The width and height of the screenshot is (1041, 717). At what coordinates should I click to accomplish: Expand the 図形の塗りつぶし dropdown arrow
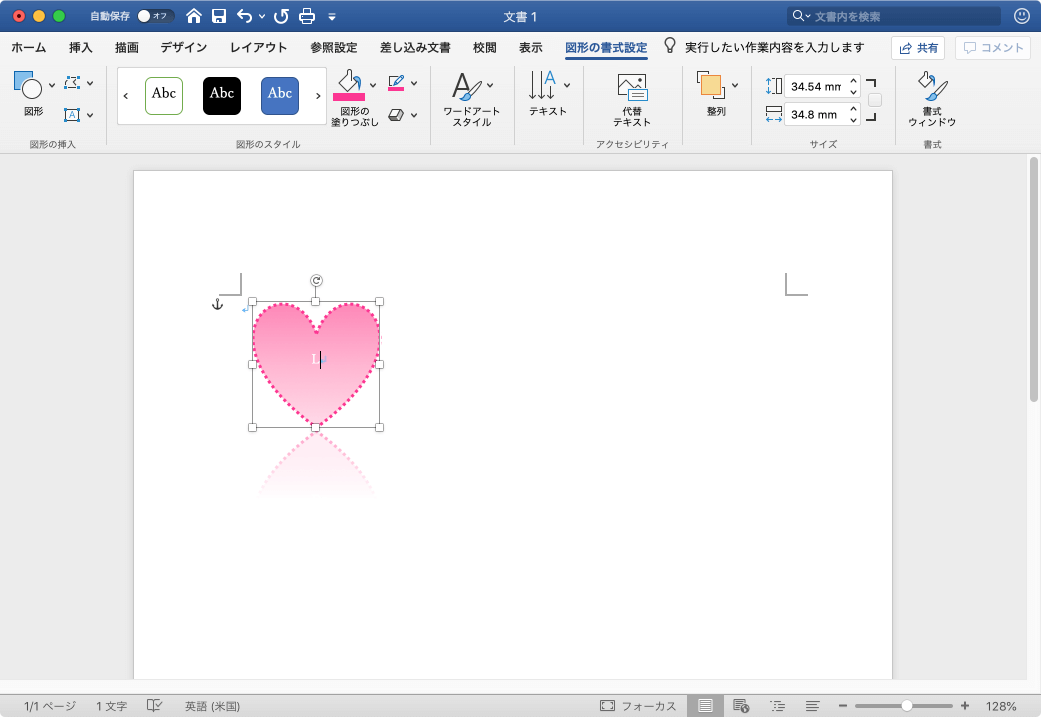point(373,84)
